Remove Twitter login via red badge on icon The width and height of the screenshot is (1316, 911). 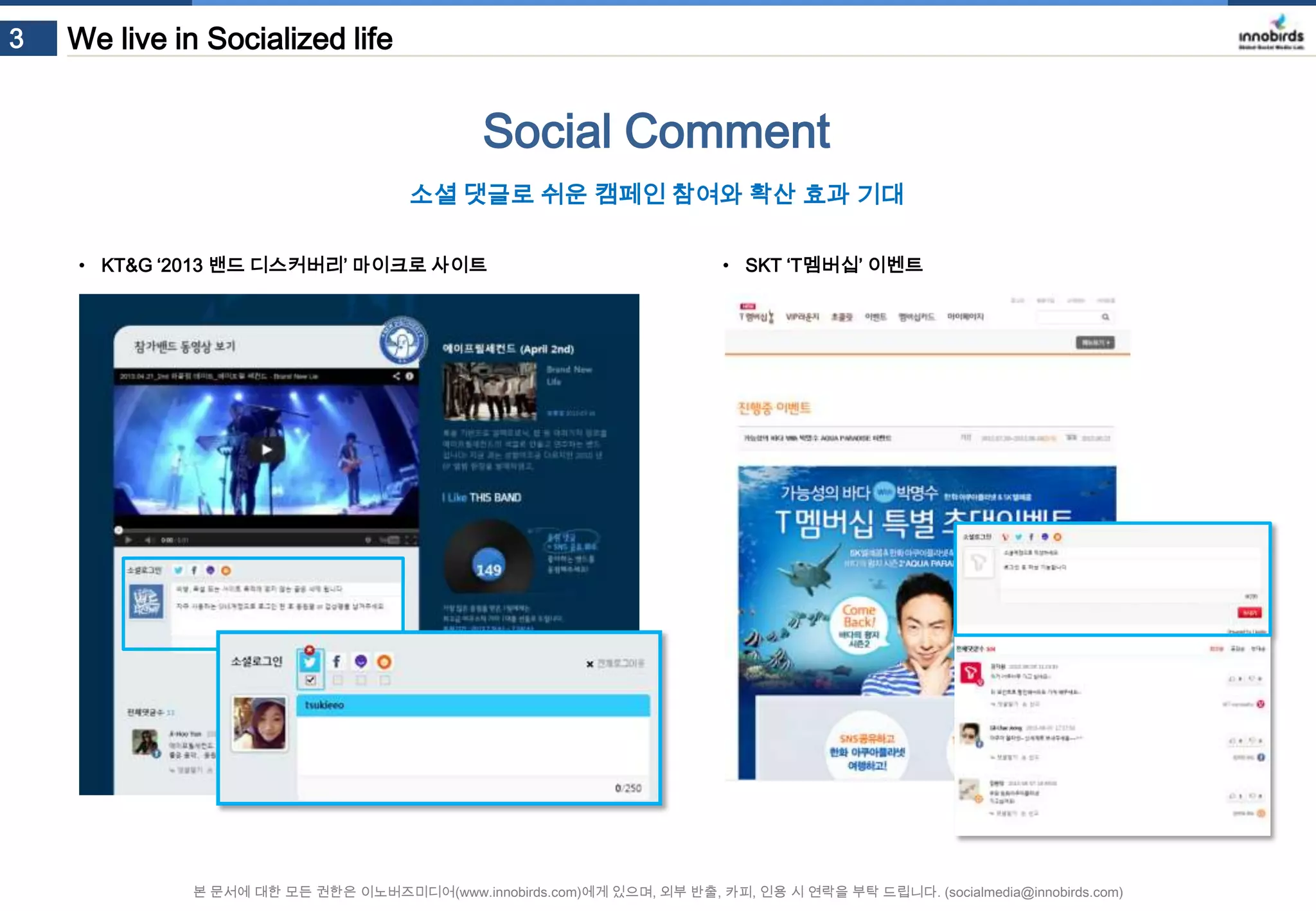pos(309,650)
